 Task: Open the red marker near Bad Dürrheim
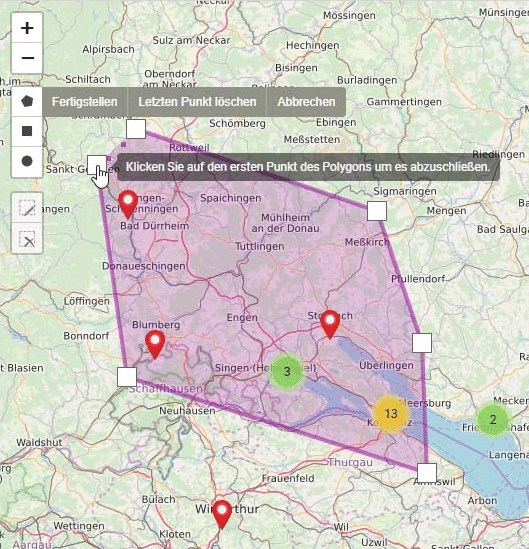(x=128, y=204)
